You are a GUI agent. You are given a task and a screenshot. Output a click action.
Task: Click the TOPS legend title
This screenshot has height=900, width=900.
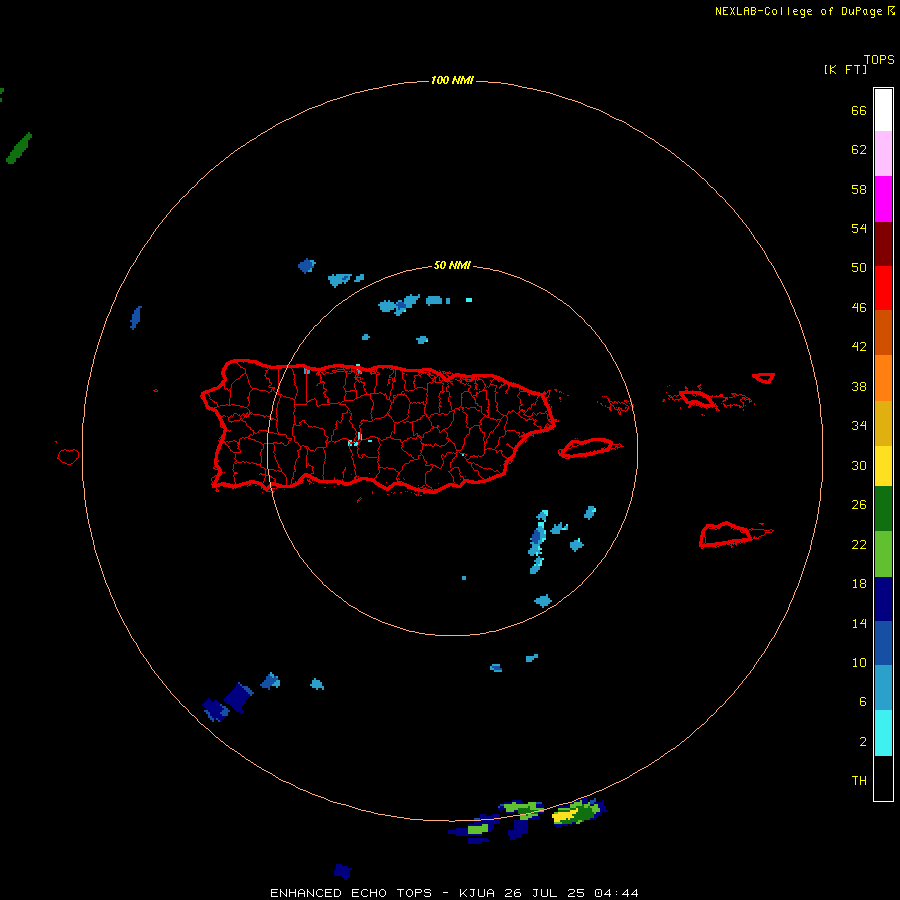879,59
